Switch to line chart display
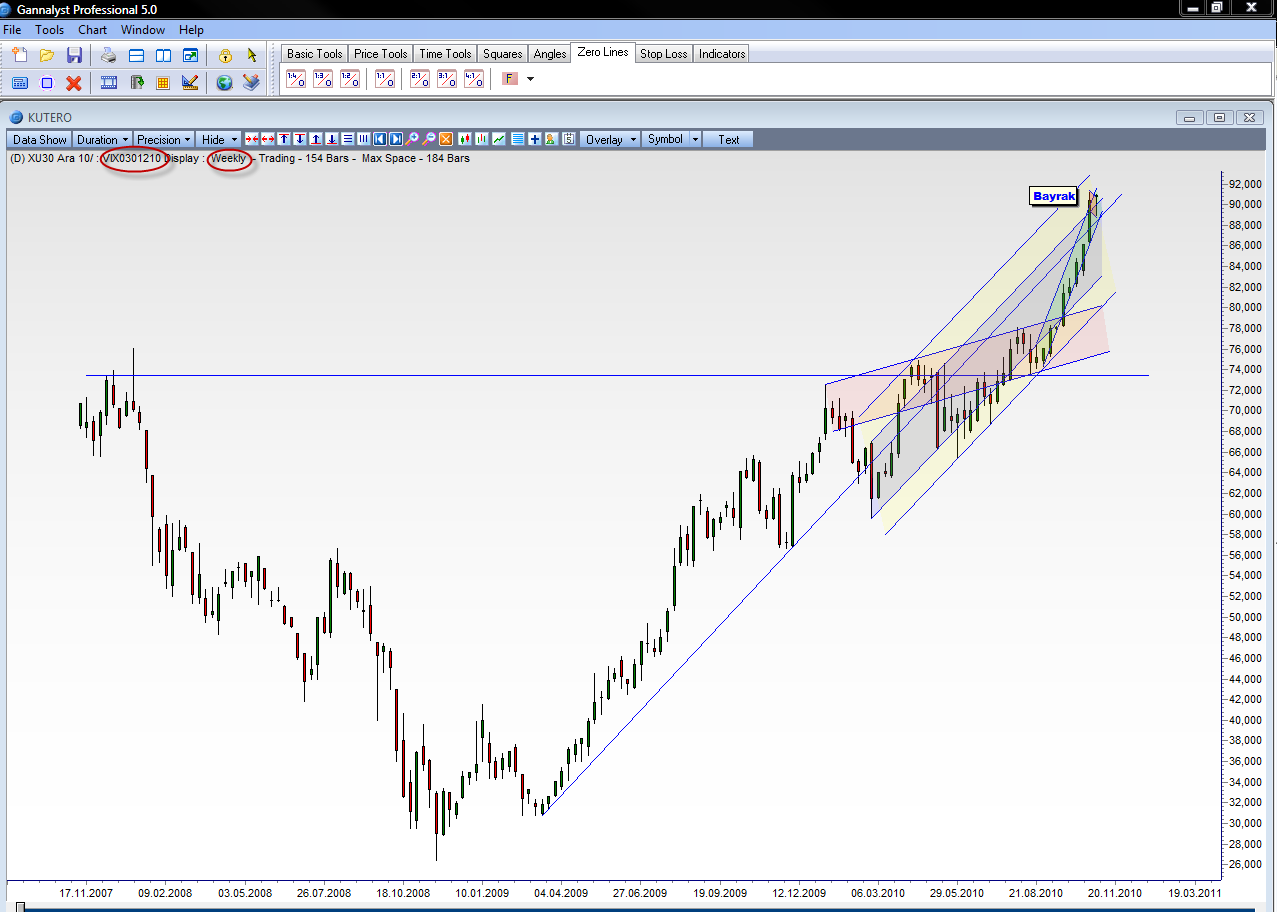This screenshot has width=1277, height=912. pyautogui.click(x=499, y=140)
